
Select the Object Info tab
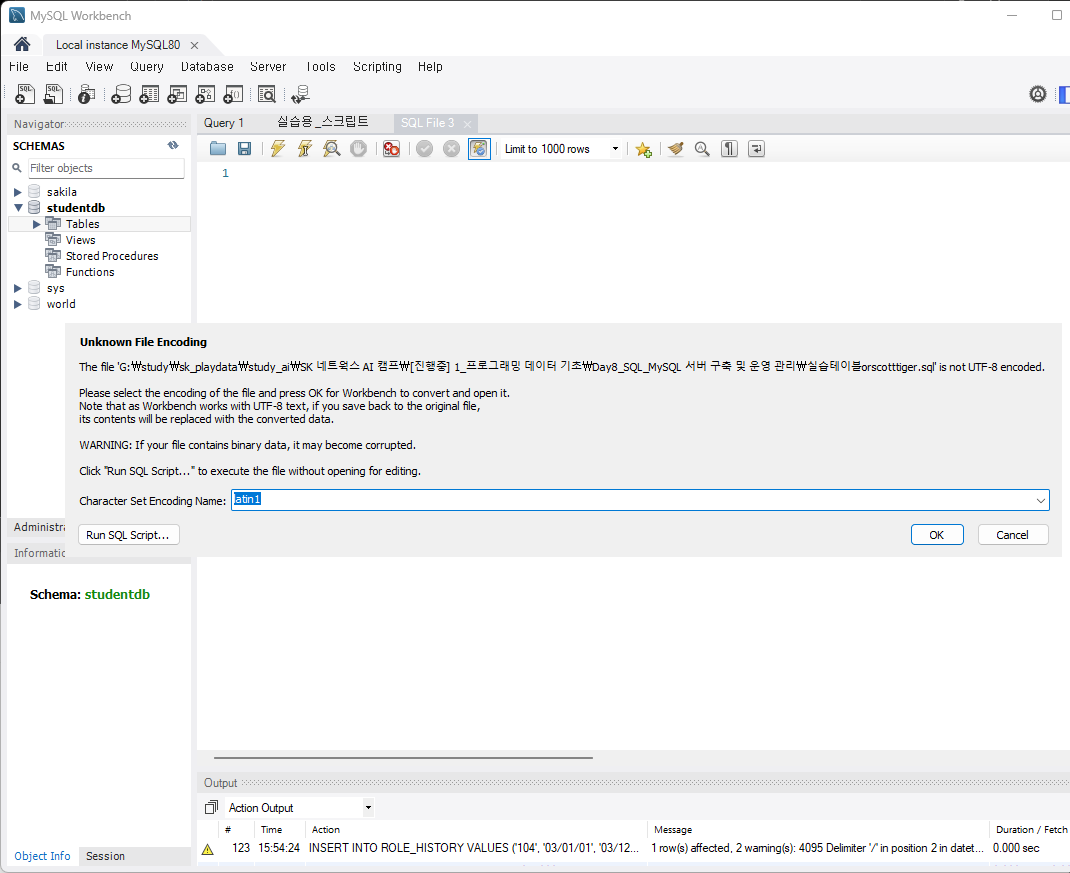tap(42, 856)
